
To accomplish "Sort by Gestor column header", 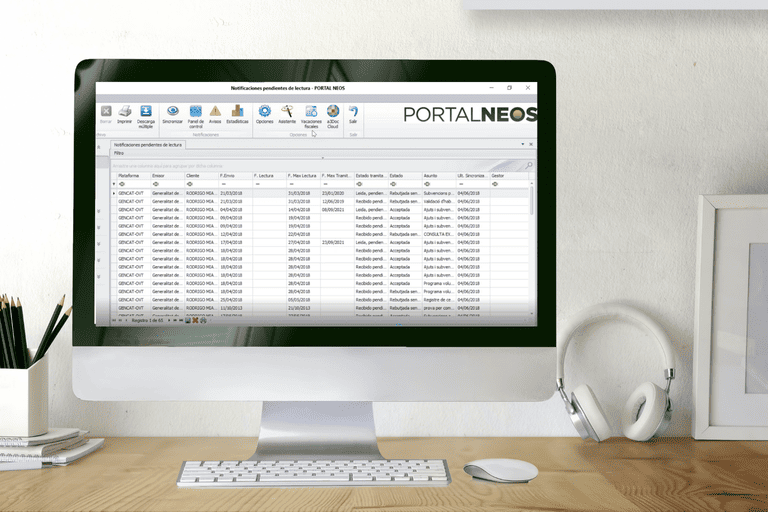I will (509, 175).
